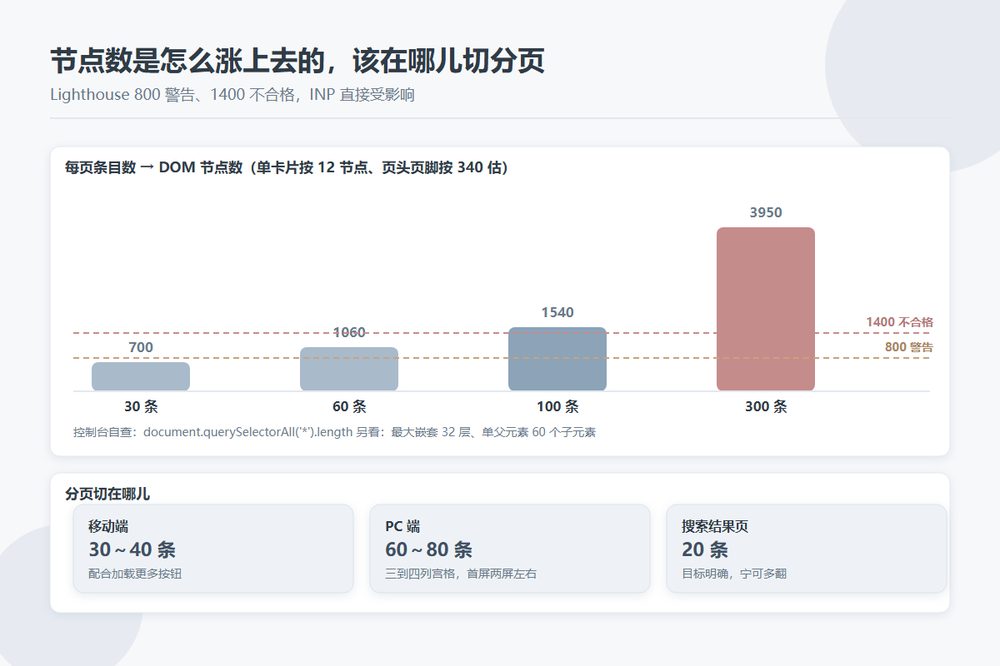
Task: Click the 分页切在哪儿 section heading
Action: coord(107,494)
